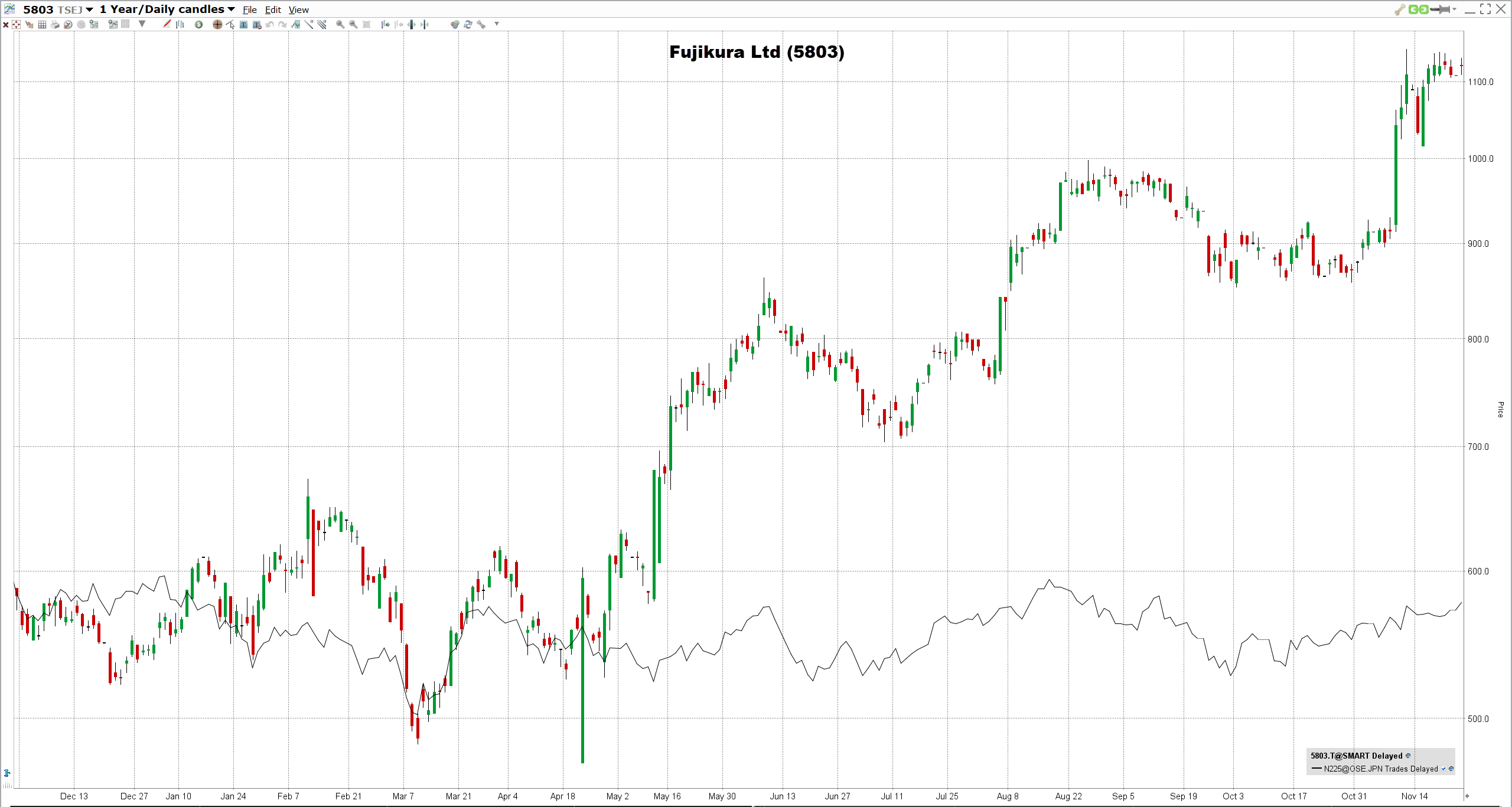Screen dimensions: 1512x807
Task: Click the grayed-out bars left-arrow icon
Action: click(x=399, y=24)
